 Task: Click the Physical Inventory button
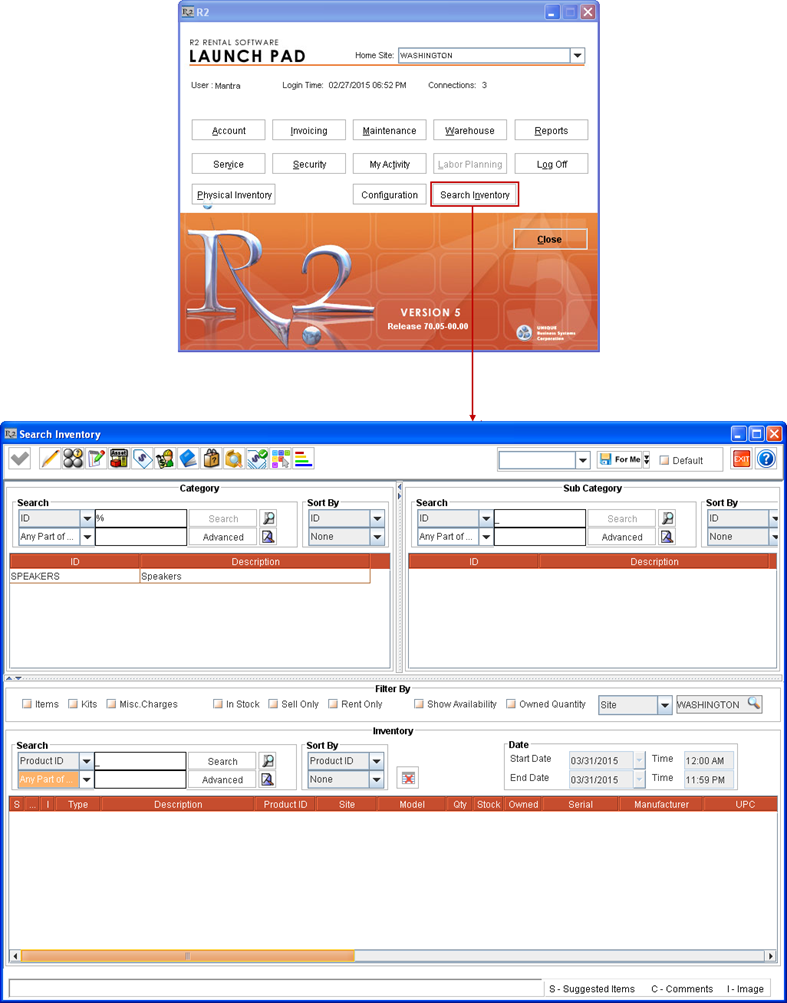[x=234, y=194]
